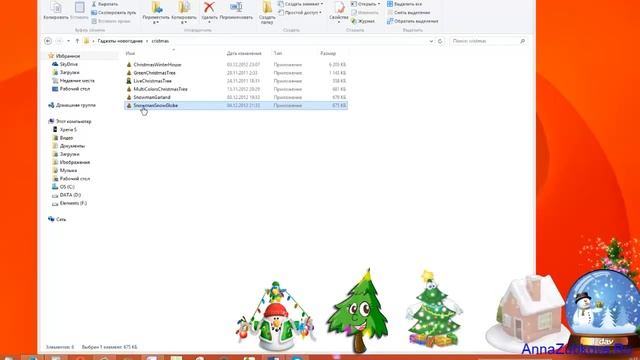Open the Elements (F:) drive

point(69,203)
